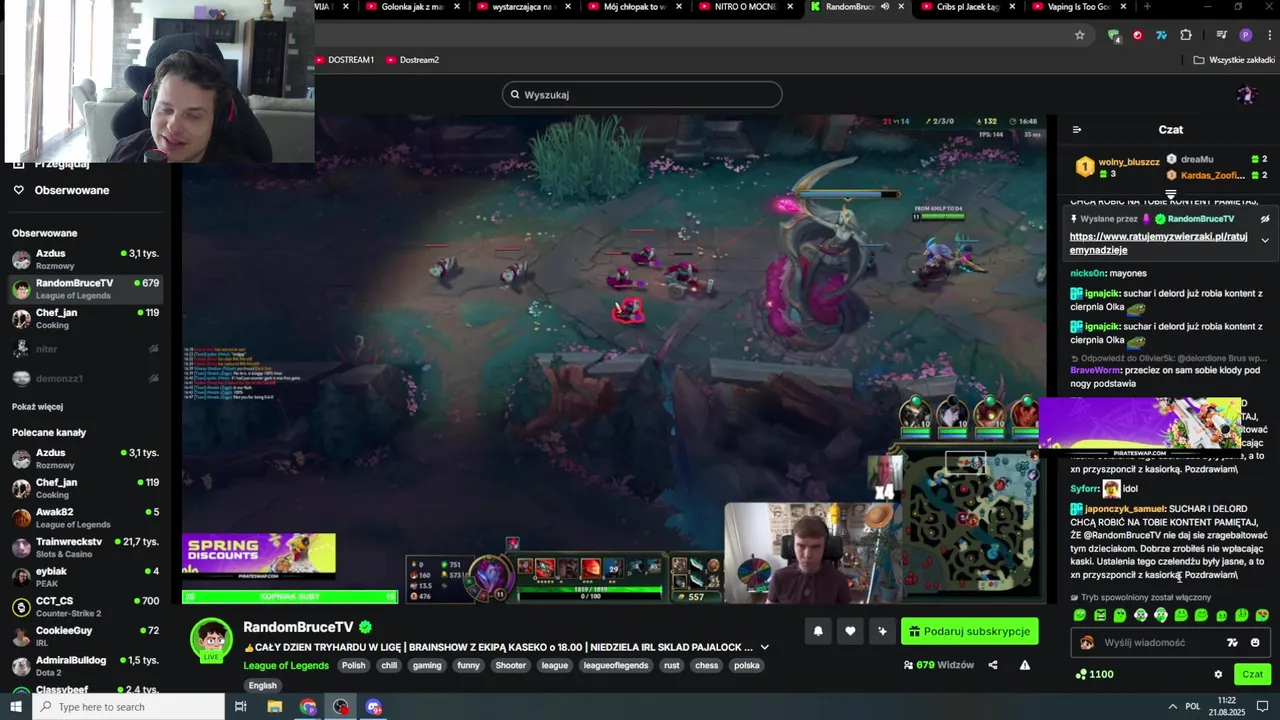This screenshot has height=720, width=1280.
Task: Switch to Golonka jak z ma browser tab
Action: click(412, 7)
